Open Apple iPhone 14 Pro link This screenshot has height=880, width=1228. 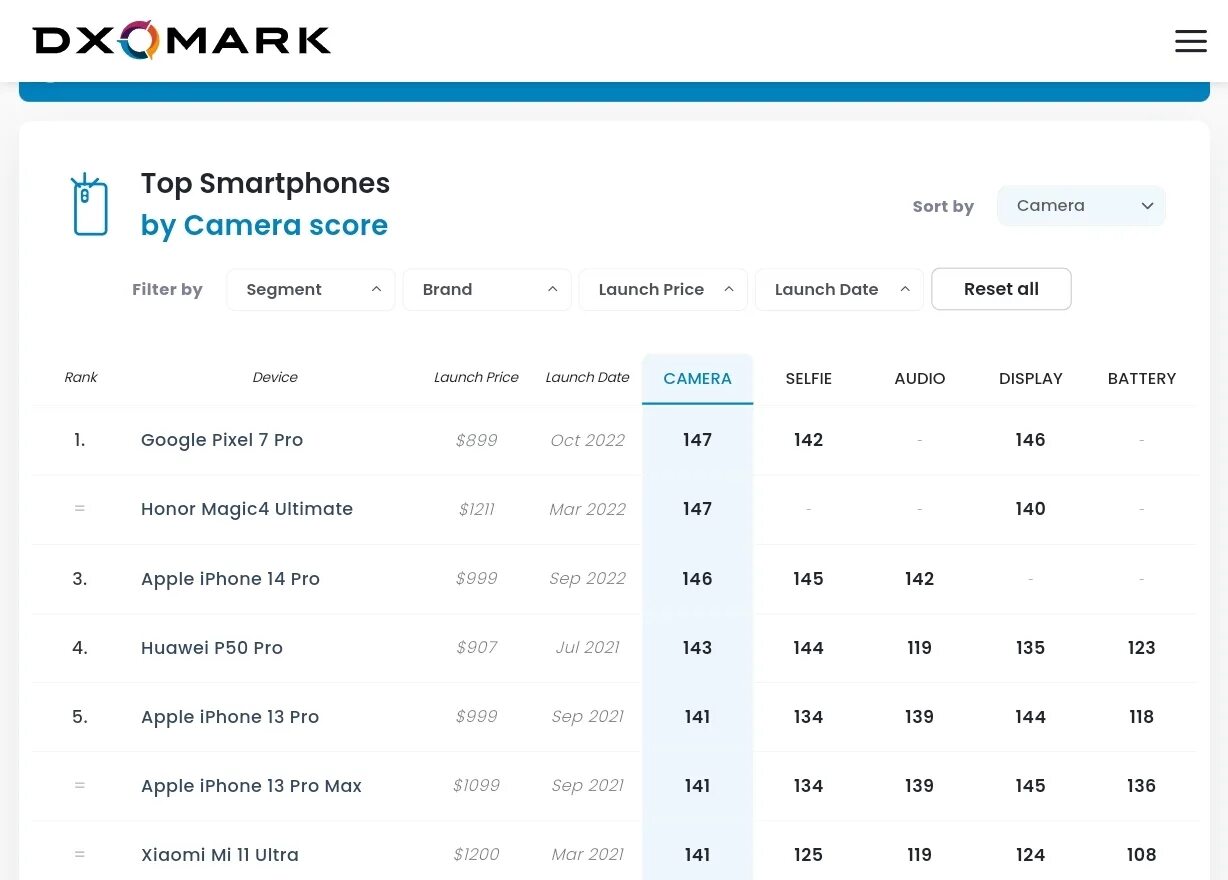point(230,579)
